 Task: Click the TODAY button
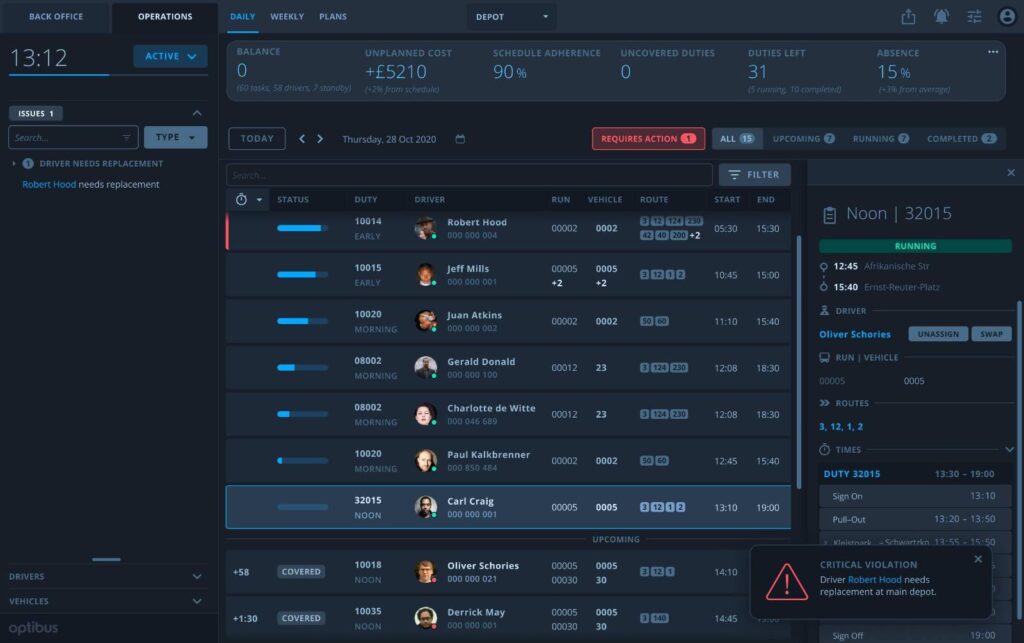click(257, 138)
